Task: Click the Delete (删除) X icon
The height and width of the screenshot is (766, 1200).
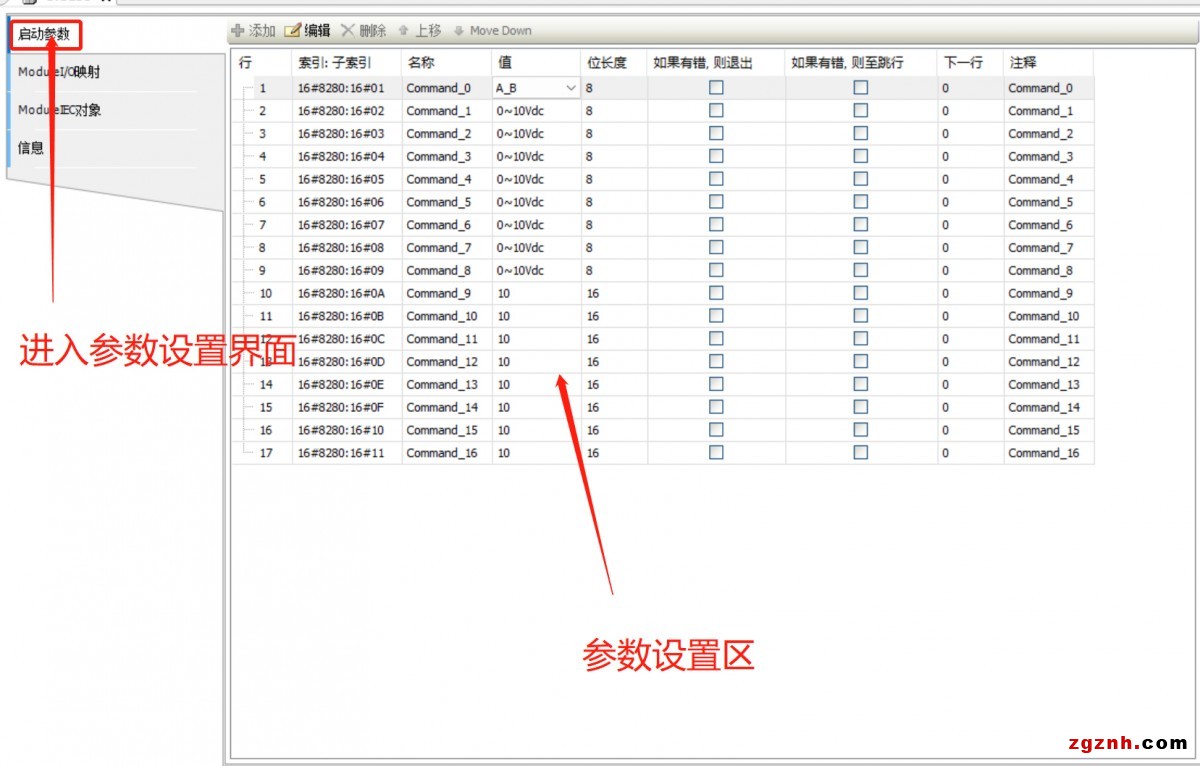Action: (348, 31)
